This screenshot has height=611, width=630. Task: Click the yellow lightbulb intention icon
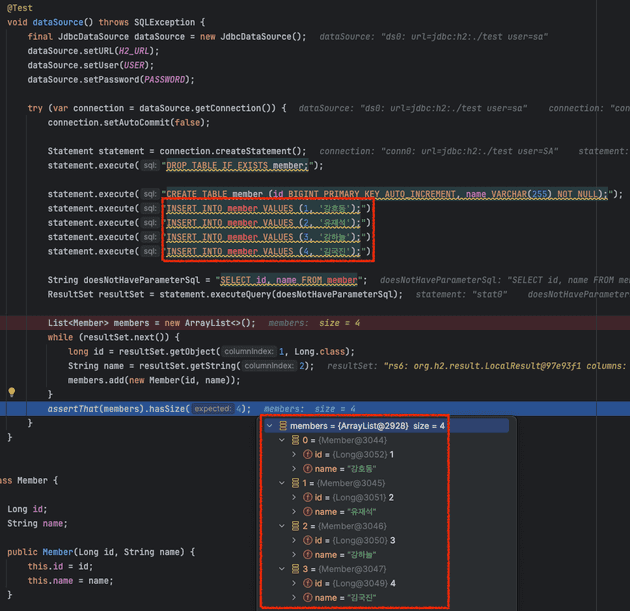click(x=12, y=392)
